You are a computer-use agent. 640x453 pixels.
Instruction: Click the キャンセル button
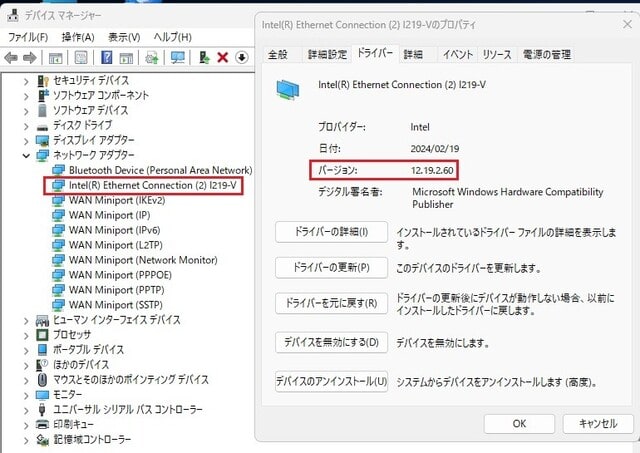click(x=598, y=424)
